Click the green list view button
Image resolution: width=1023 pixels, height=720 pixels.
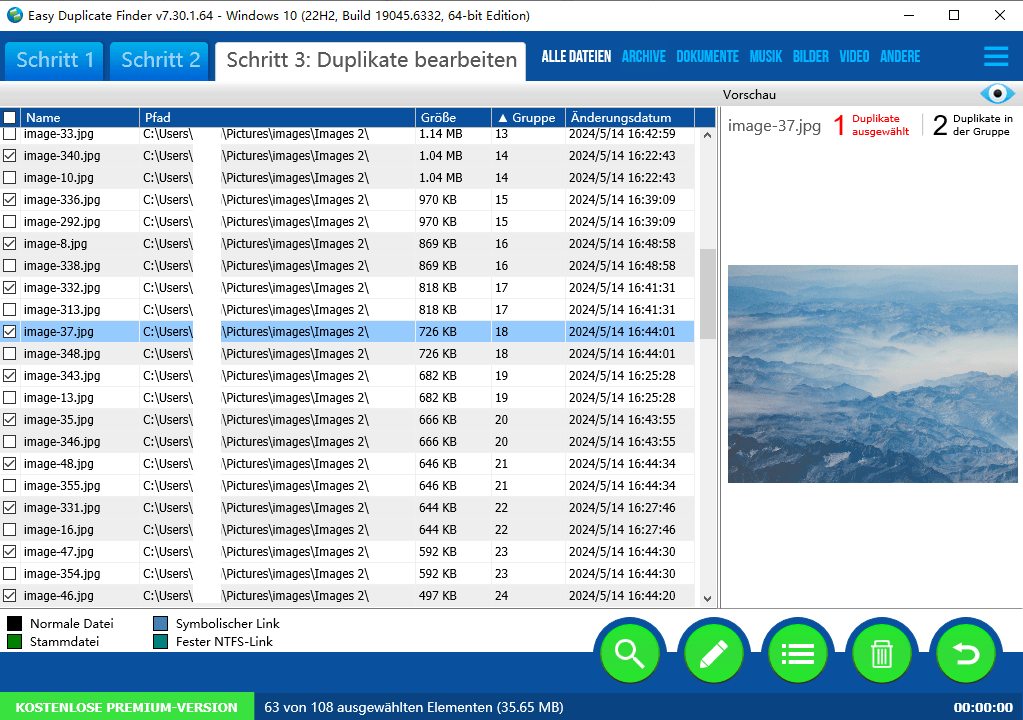(797, 654)
